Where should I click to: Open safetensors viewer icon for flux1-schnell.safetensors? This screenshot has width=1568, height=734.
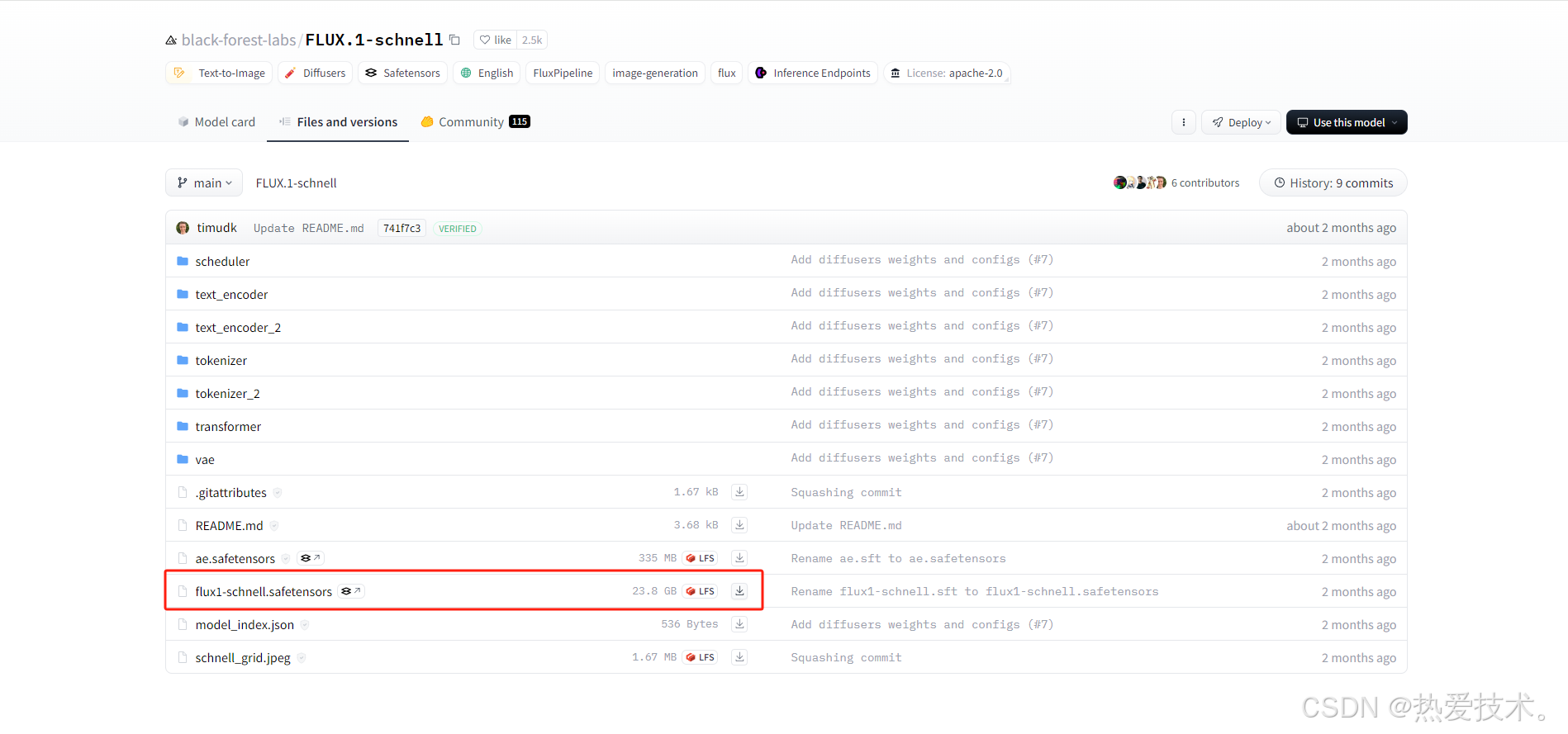coord(351,591)
